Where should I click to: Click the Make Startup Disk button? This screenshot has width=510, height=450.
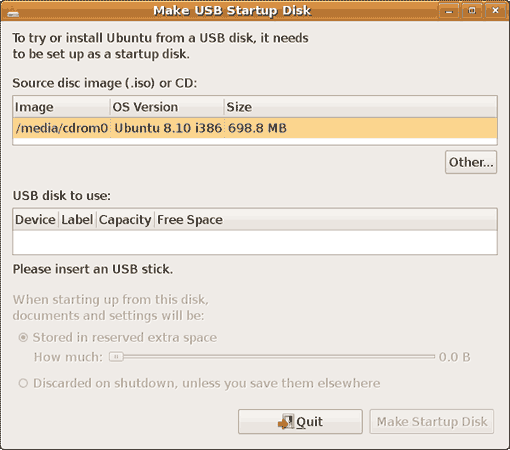click(x=432, y=422)
